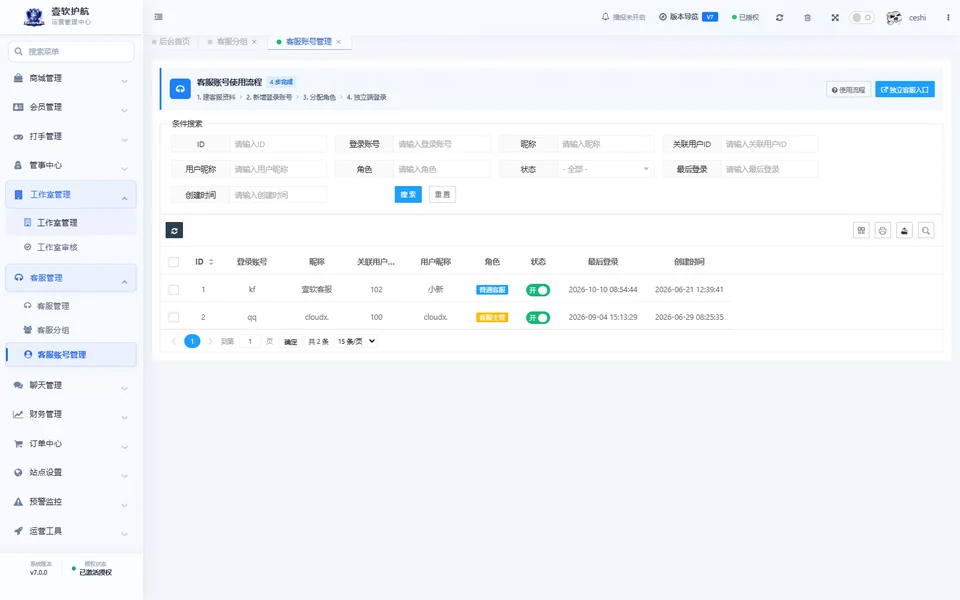Click the blue 搜索 button
Screen dimensions: 960x600
pos(408,195)
